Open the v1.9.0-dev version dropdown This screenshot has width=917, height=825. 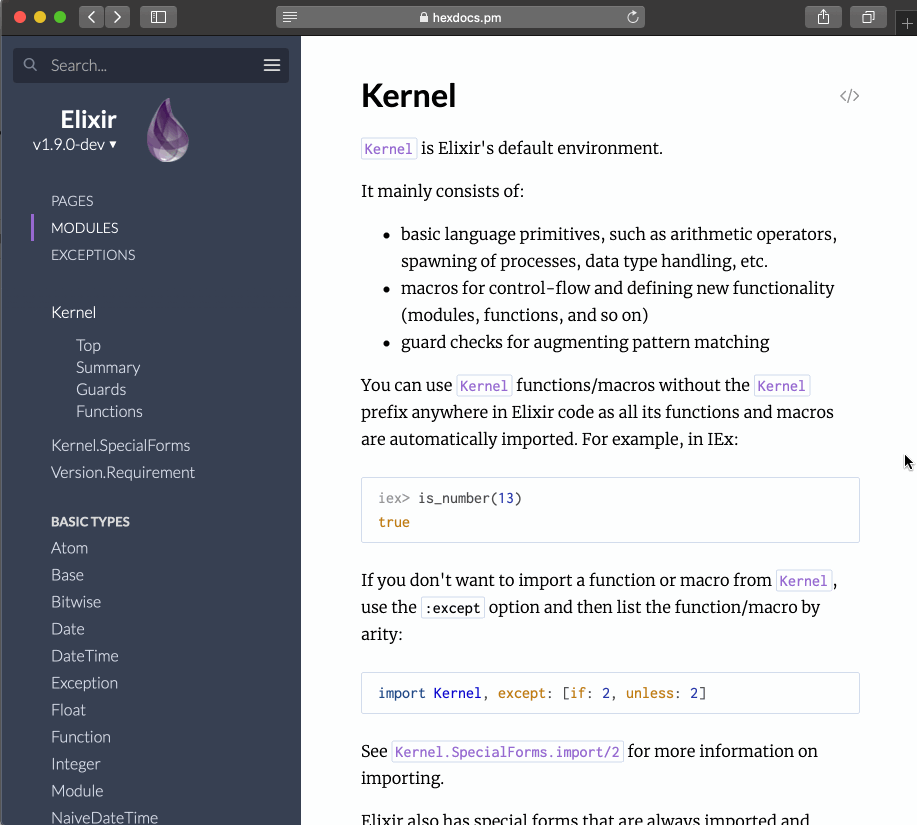tap(75, 144)
